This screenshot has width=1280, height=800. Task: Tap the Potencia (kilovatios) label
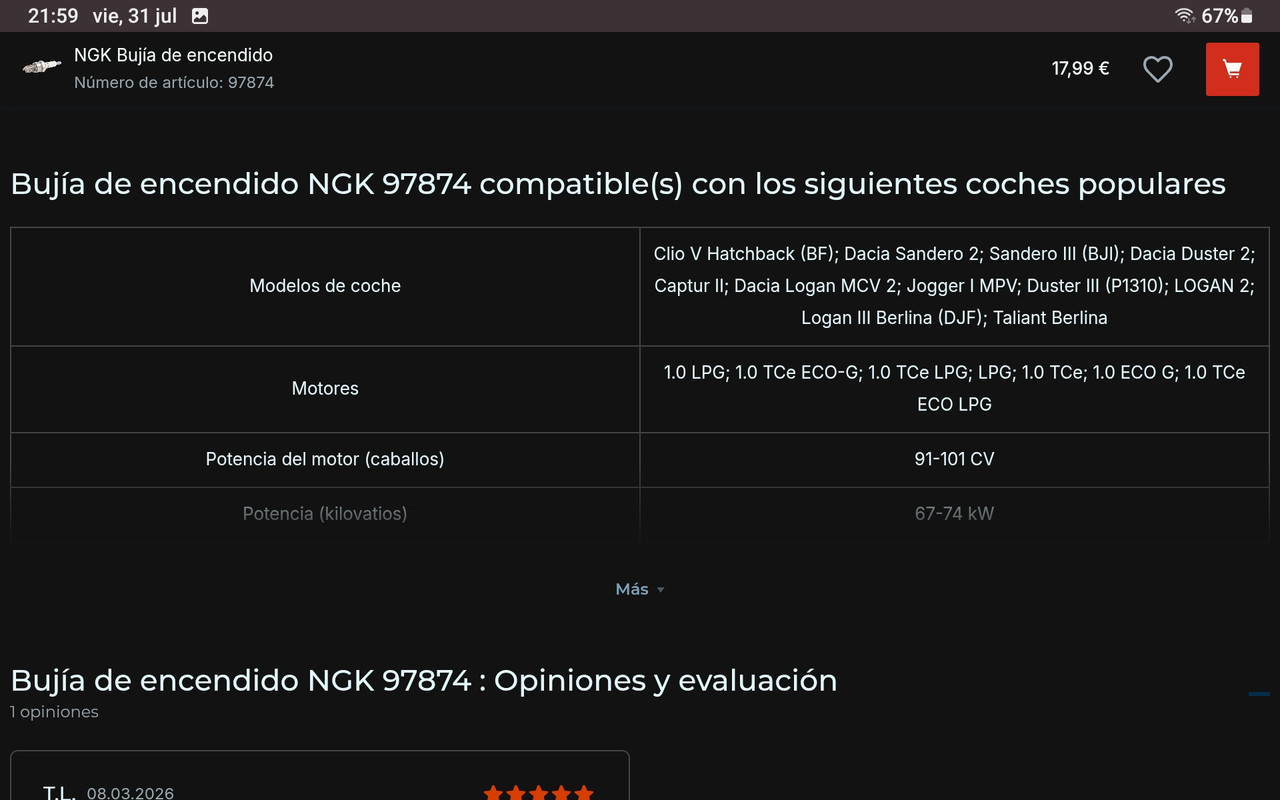(x=325, y=514)
